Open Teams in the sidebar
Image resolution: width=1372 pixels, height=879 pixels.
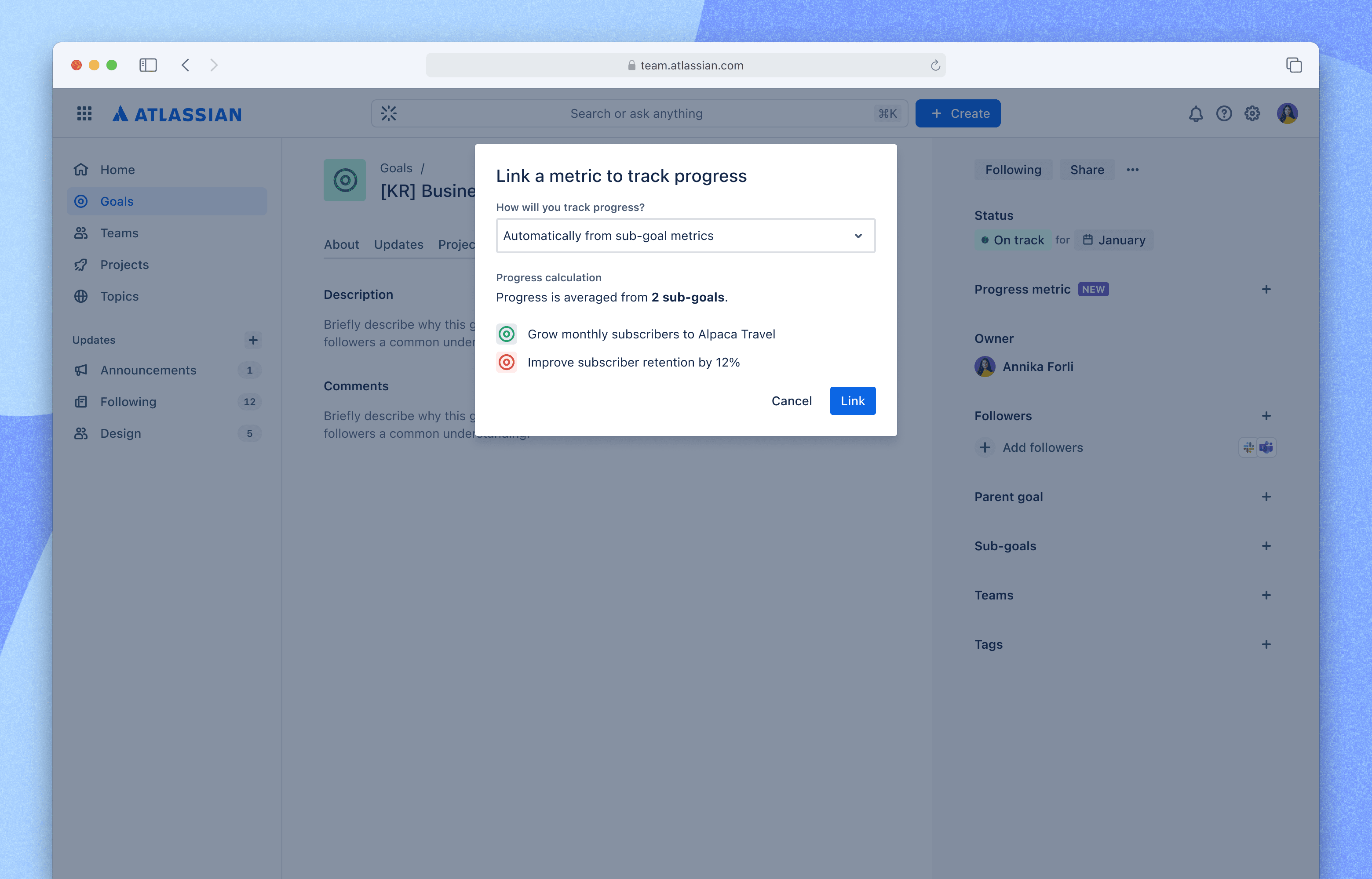167,233
